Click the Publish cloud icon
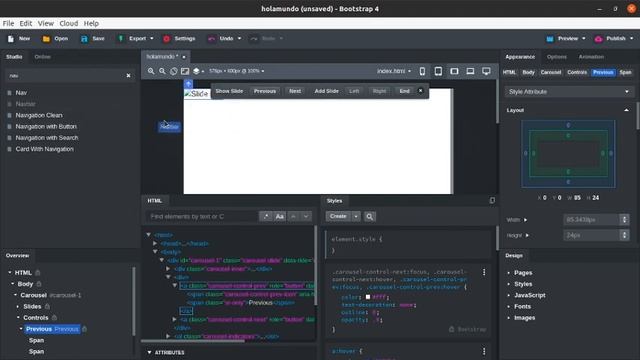640x360 pixels. [598, 39]
